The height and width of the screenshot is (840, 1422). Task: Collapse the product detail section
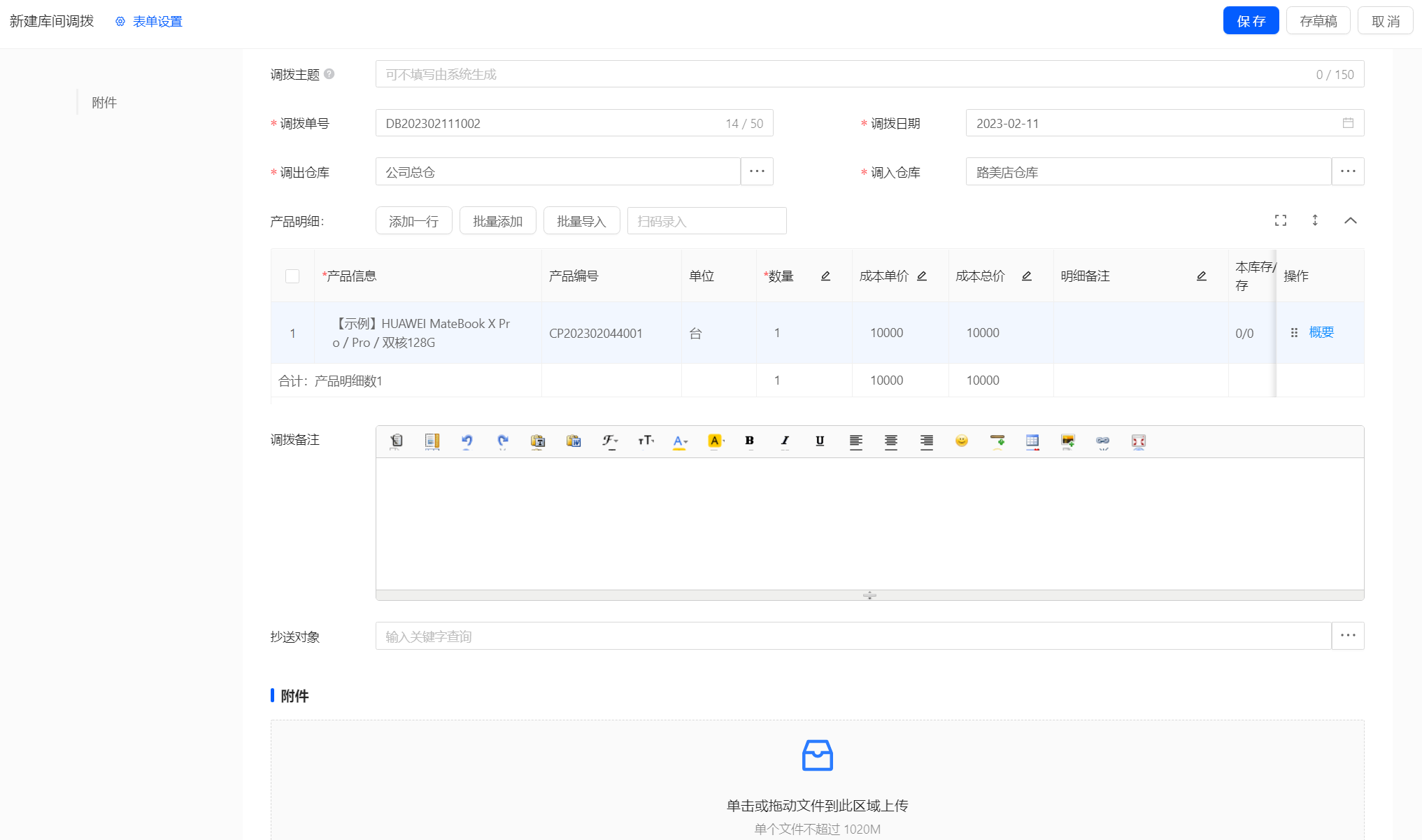coord(1351,220)
